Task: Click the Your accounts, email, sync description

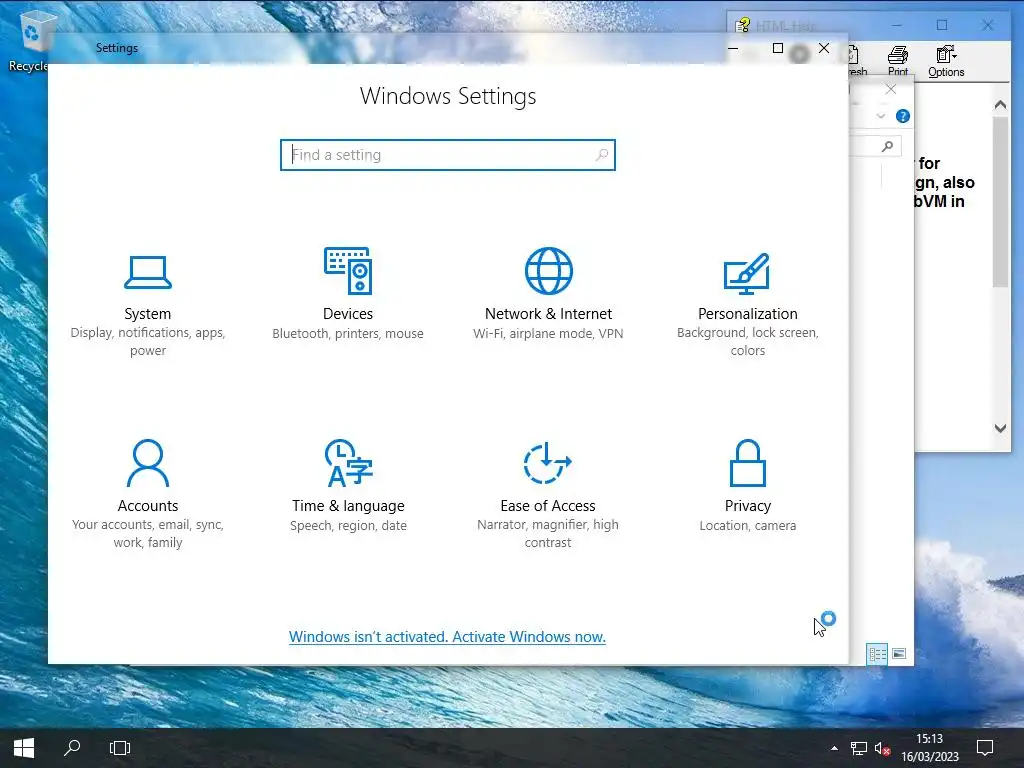Action: [x=148, y=534]
